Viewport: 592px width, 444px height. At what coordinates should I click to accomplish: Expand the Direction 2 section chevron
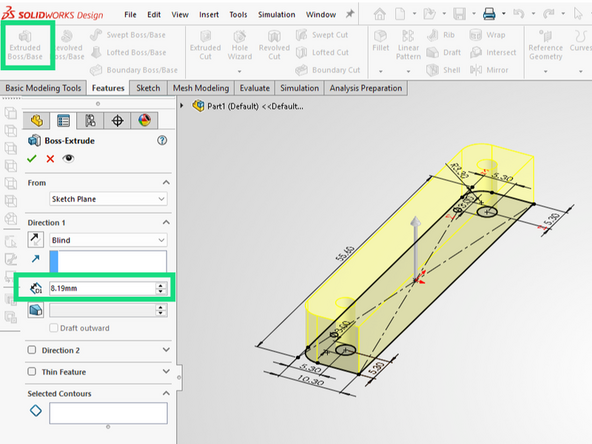(166, 350)
